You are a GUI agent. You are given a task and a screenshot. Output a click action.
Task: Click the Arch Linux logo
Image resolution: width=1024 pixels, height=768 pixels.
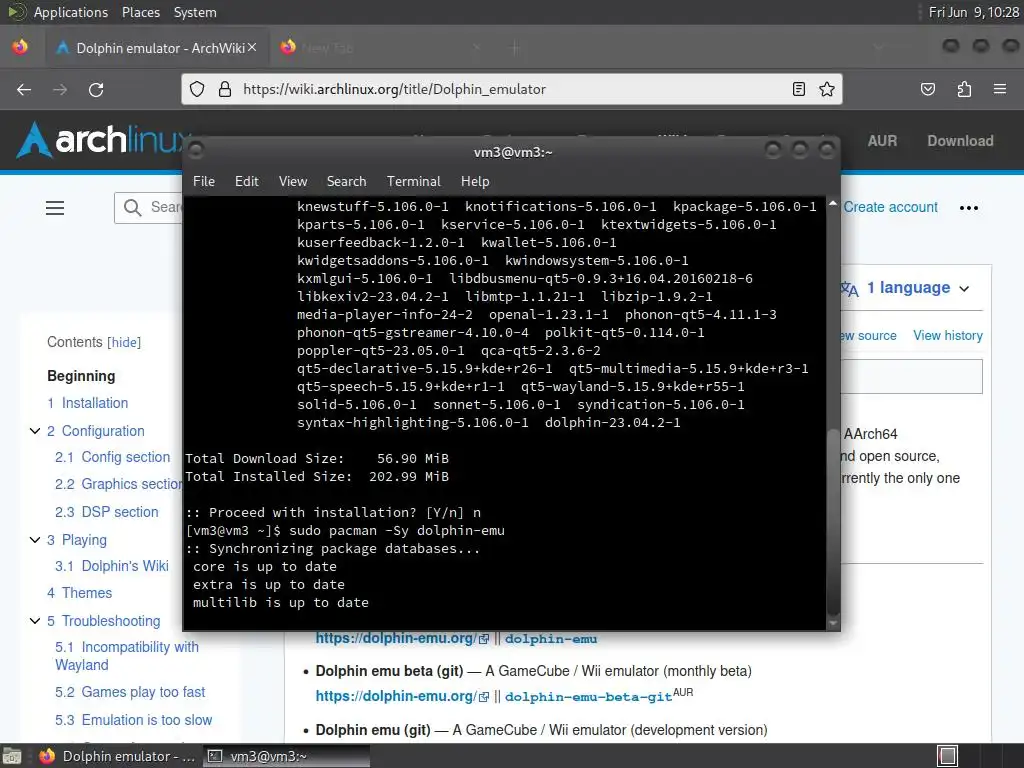click(101, 140)
